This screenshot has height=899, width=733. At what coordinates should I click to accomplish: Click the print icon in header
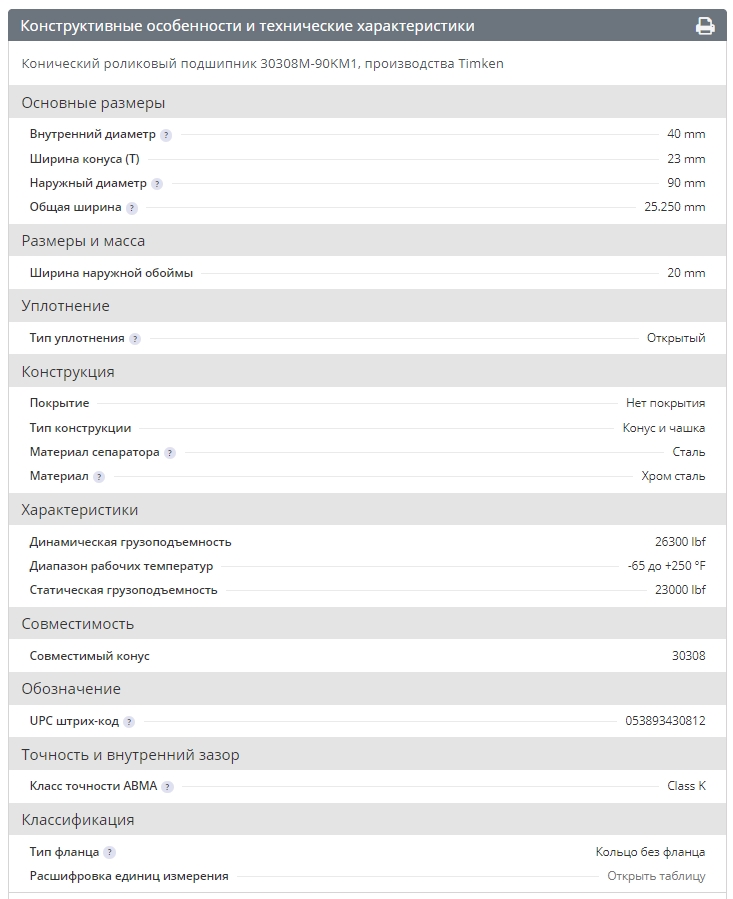click(705, 26)
